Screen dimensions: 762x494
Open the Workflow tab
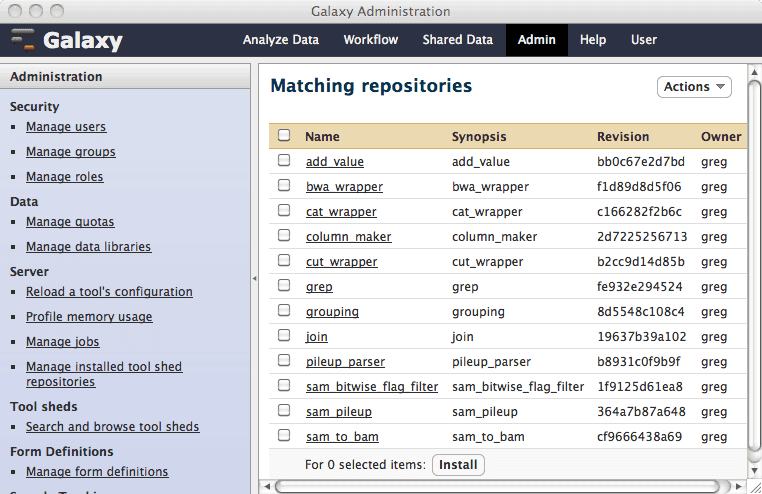coord(370,40)
